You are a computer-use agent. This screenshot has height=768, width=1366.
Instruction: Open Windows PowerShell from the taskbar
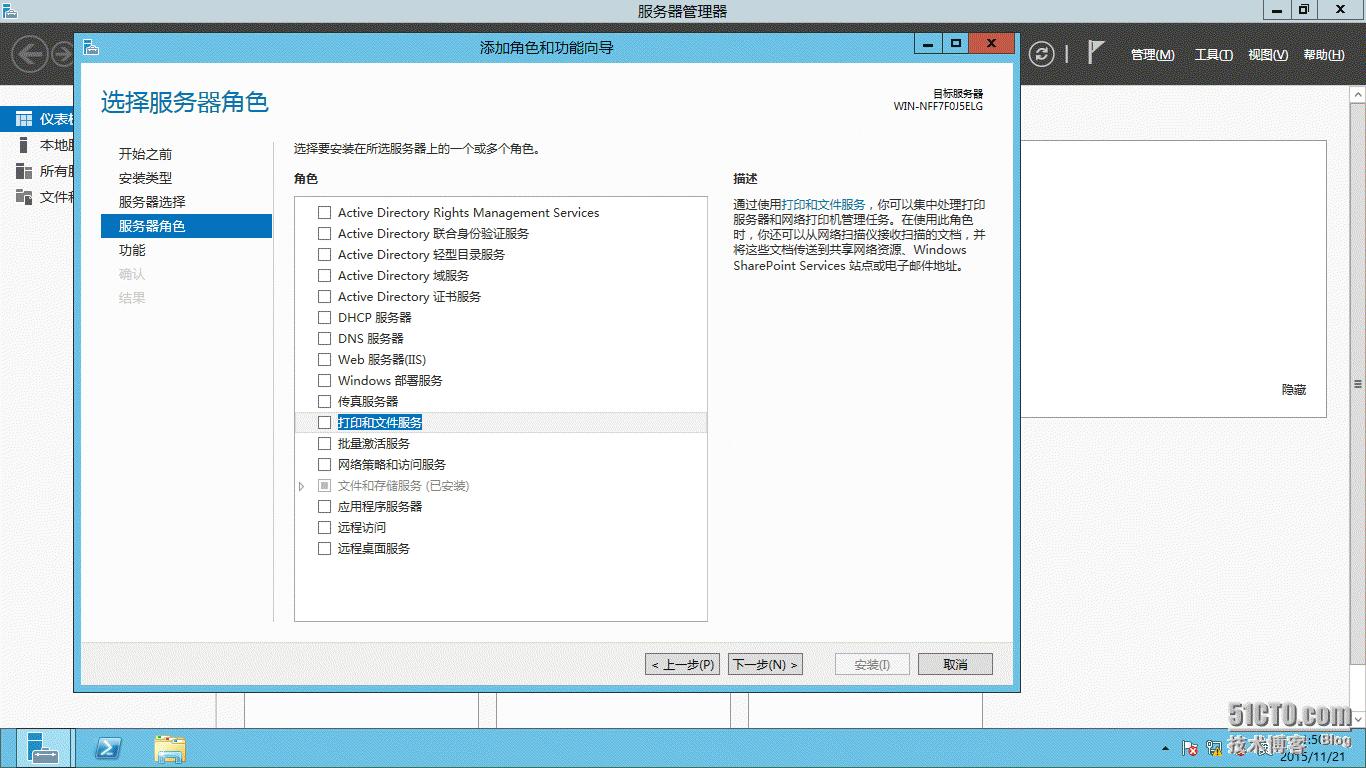[108, 749]
